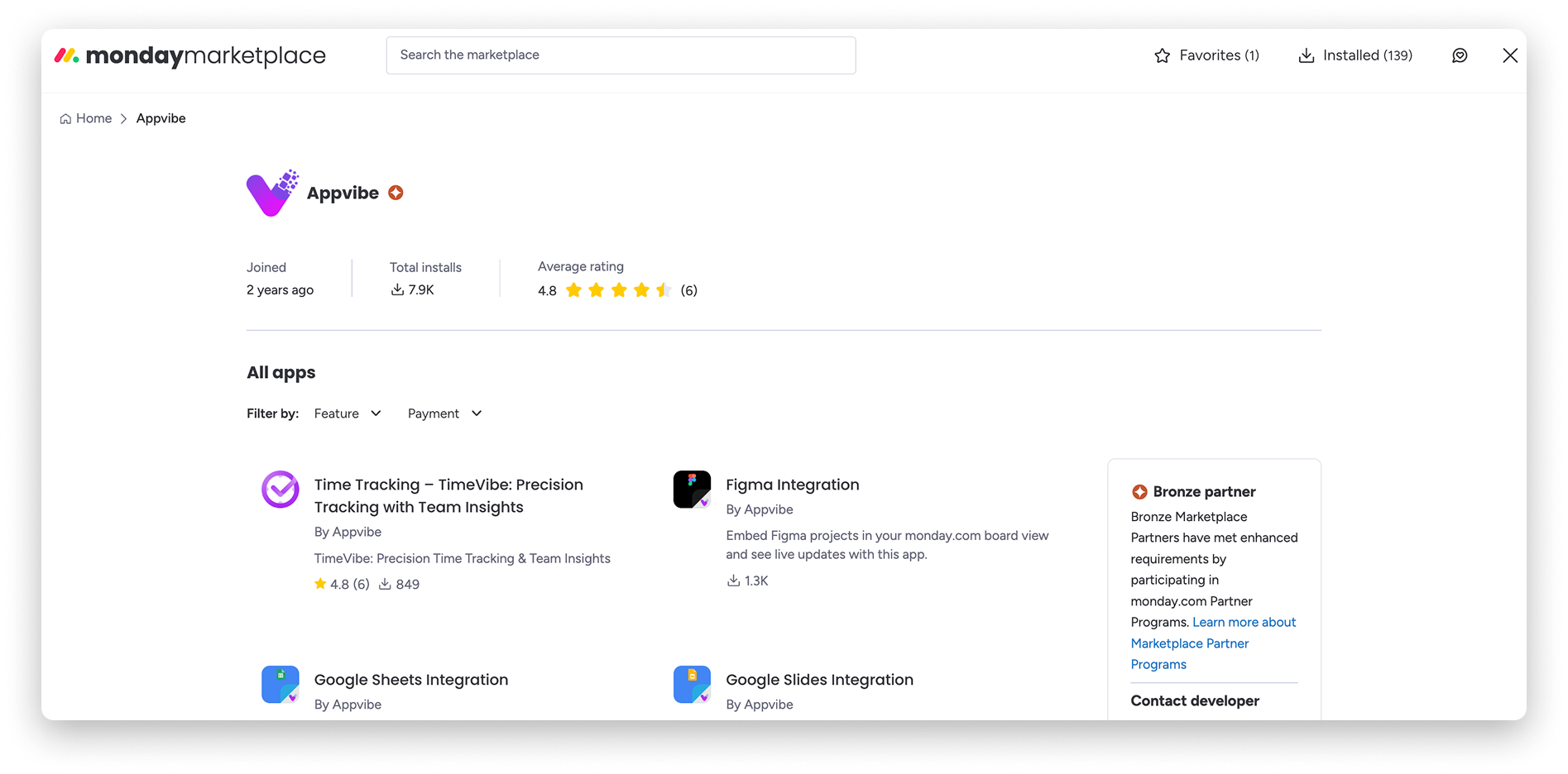This screenshot has height=774, width=1568.
Task: Close the marketplace window
Action: pyautogui.click(x=1510, y=55)
